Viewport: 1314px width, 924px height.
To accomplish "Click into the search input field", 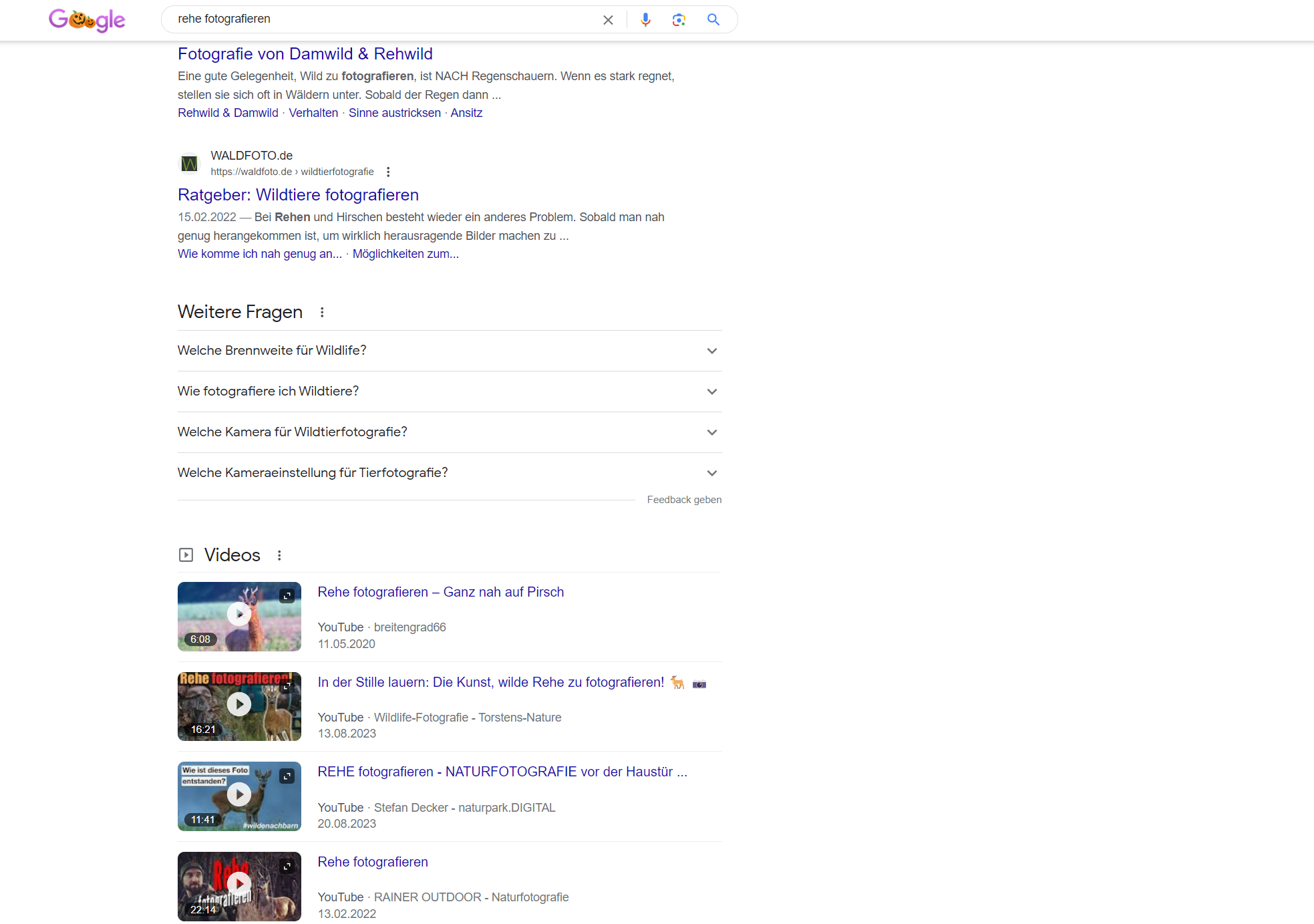I will tap(381, 19).
